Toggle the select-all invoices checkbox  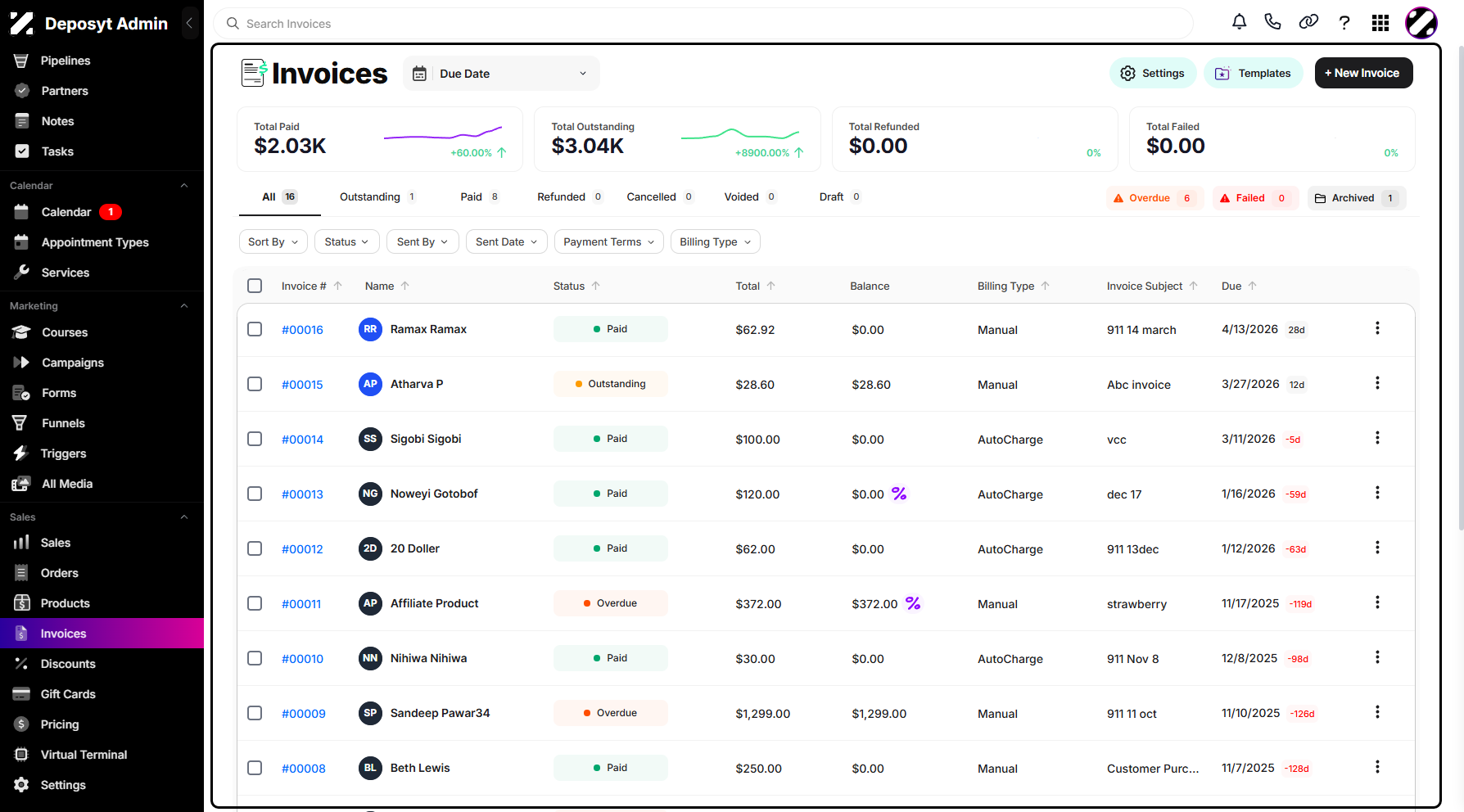point(255,286)
